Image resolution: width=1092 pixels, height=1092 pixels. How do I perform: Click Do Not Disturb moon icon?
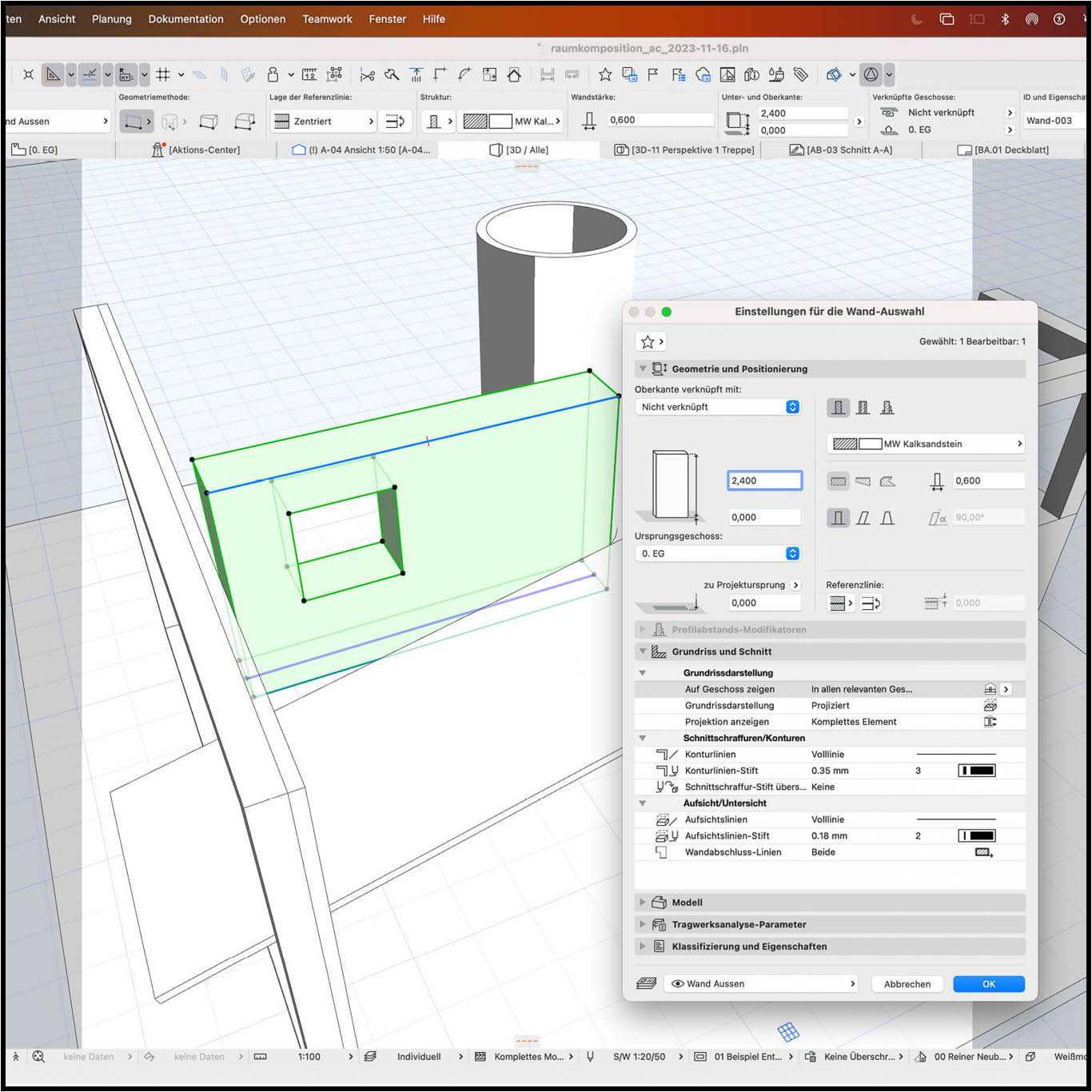click(x=918, y=19)
